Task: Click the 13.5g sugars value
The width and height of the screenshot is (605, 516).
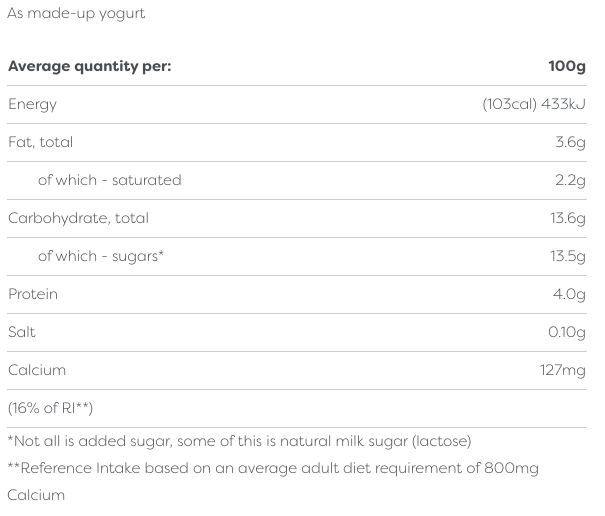Action: 567,257
